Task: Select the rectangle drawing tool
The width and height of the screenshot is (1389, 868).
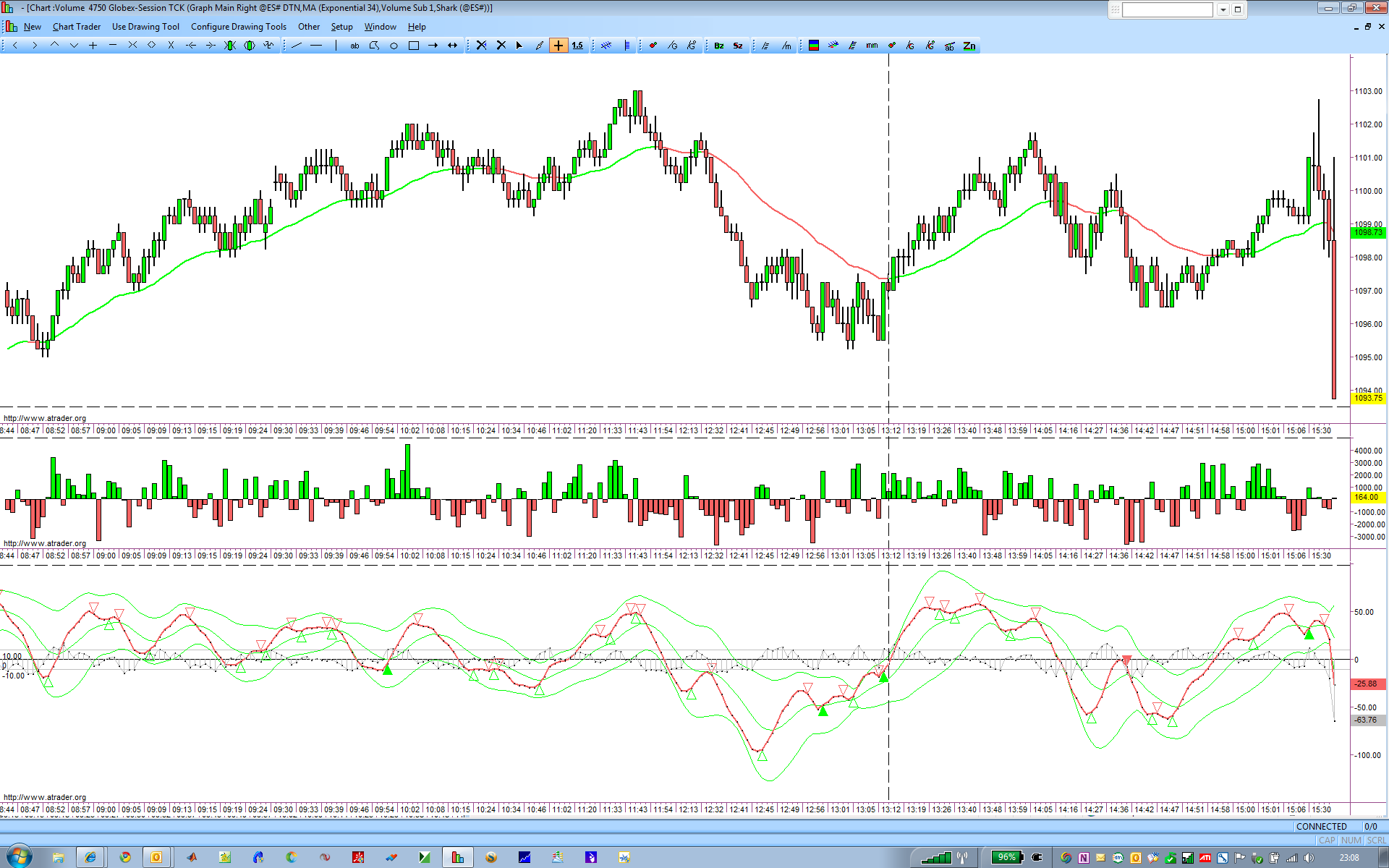Action: (413, 46)
